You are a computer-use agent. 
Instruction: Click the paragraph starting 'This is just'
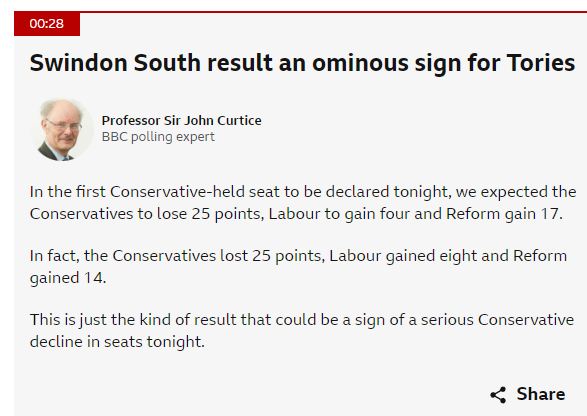point(302,331)
